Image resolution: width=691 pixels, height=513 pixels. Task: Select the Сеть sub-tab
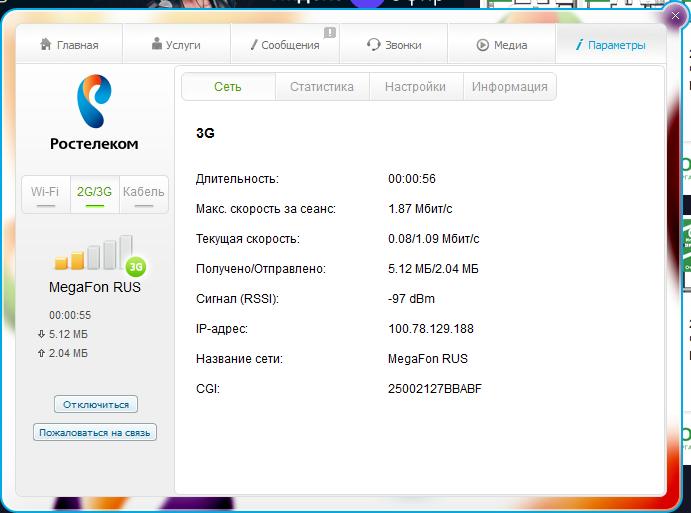[x=228, y=87]
